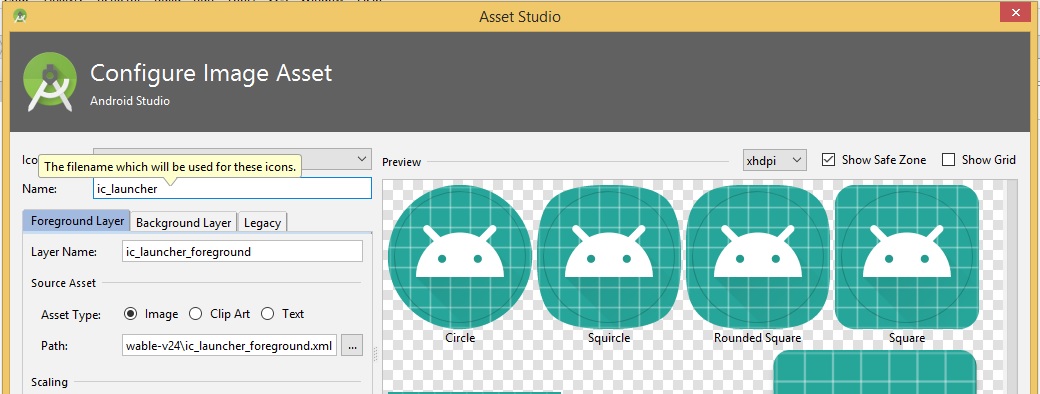The width and height of the screenshot is (1040, 394).
Task: Switch to the Foreground Layer tab
Action: point(77,221)
